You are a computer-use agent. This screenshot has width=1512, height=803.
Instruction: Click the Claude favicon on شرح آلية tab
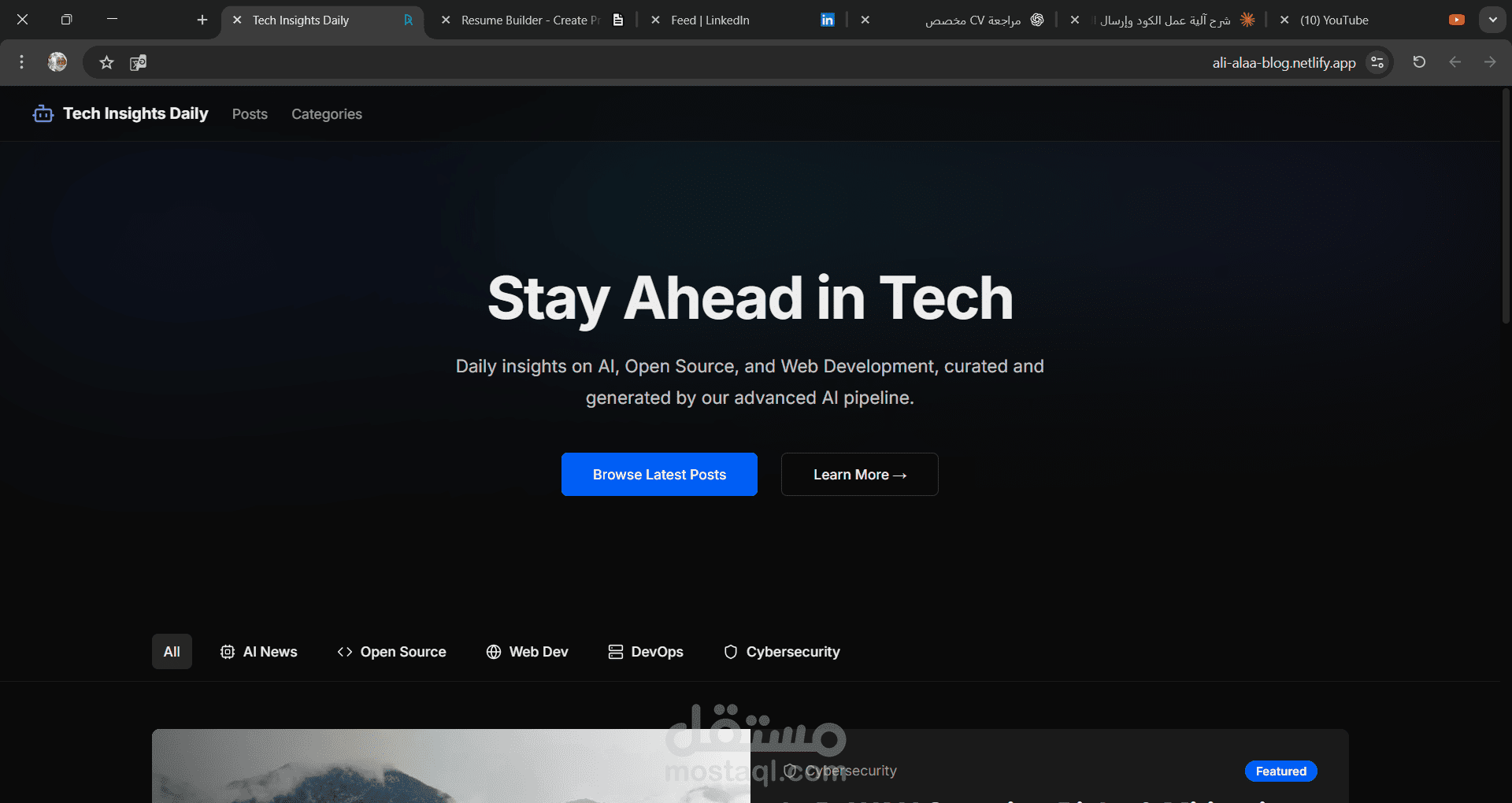point(1247,20)
